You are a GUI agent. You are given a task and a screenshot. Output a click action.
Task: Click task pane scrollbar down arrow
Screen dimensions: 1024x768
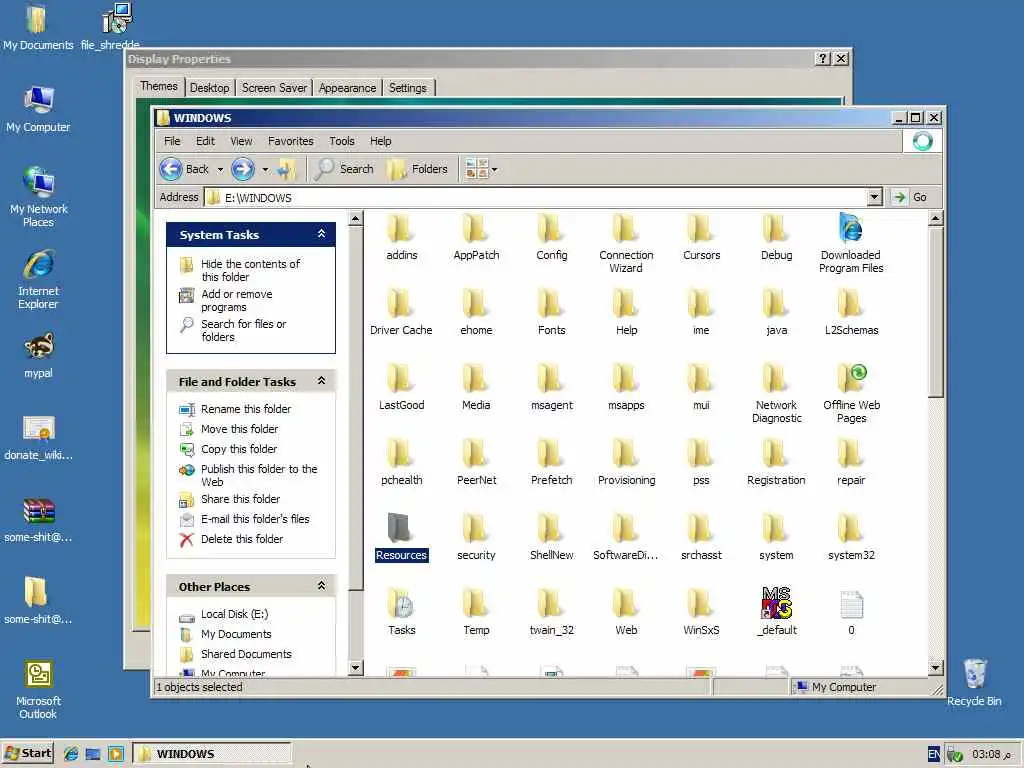tap(355, 667)
